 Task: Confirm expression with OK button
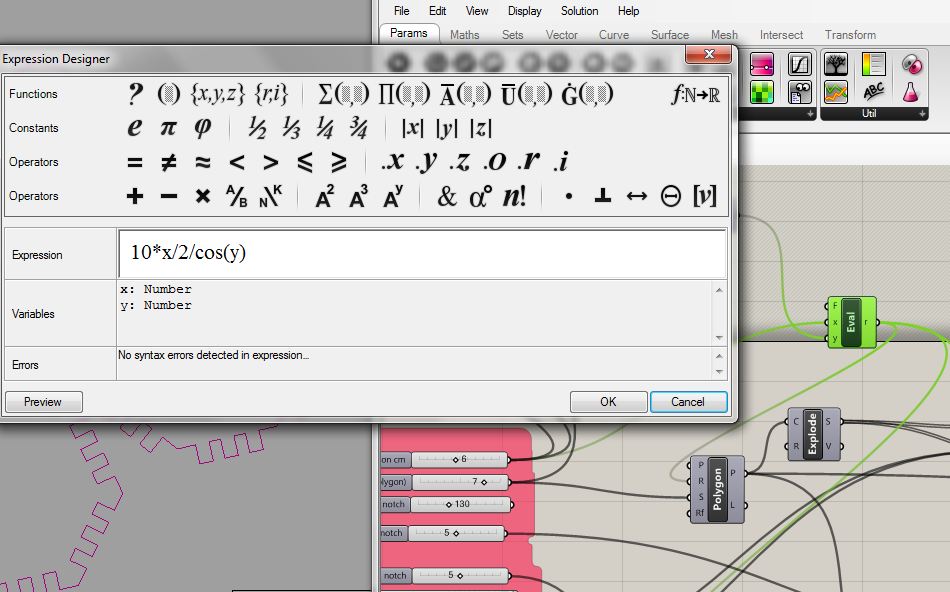pyautogui.click(x=608, y=402)
